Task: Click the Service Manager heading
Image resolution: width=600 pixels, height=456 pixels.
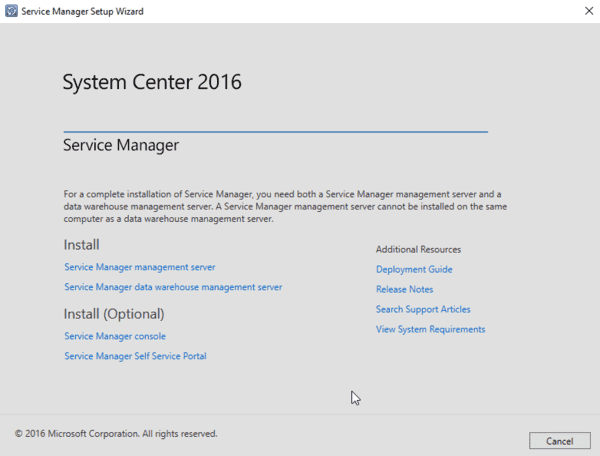Action: [121, 145]
